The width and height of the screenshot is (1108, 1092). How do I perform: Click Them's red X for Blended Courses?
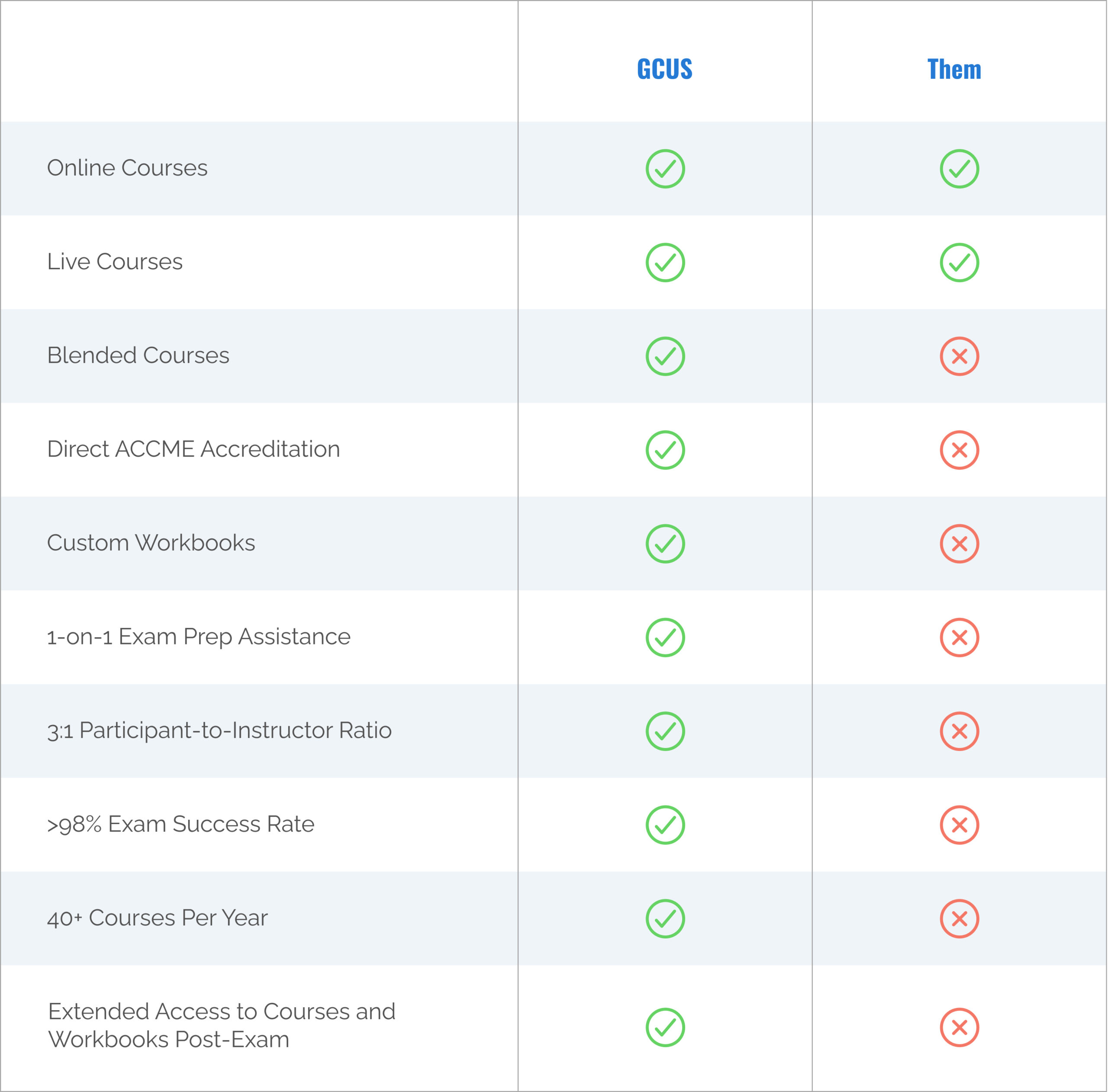coord(960,356)
